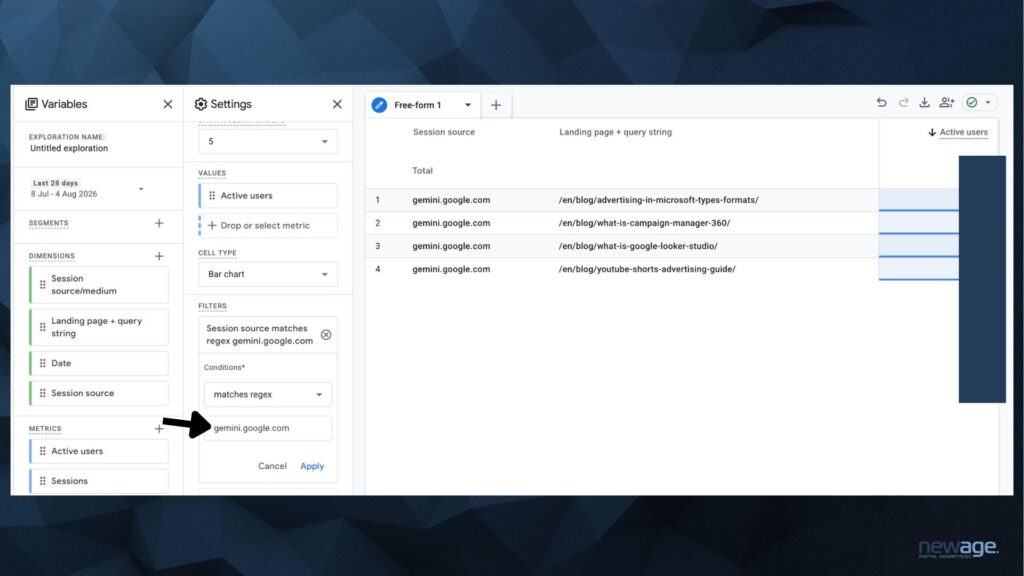
Task: Share exploration with add-user icon
Action: pos(946,103)
